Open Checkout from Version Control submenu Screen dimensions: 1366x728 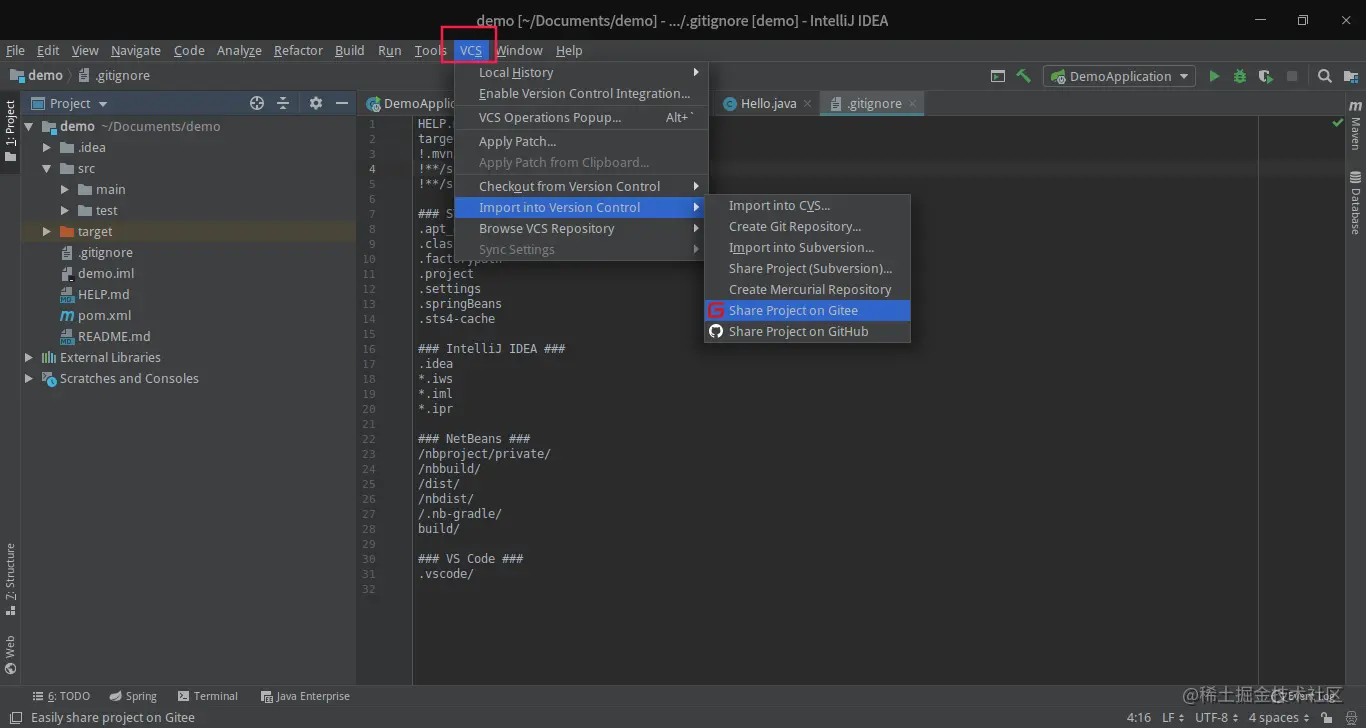(x=581, y=187)
